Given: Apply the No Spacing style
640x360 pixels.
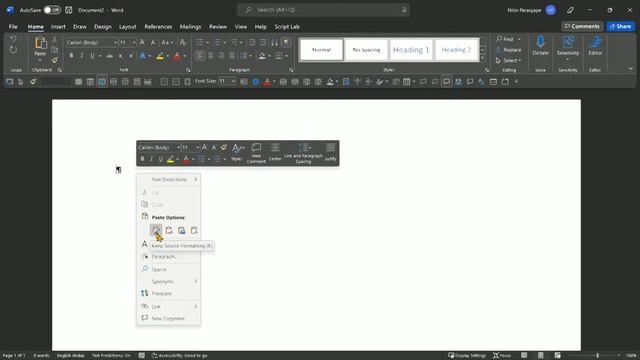Looking at the screenshot, I should (x=366, y=50).
